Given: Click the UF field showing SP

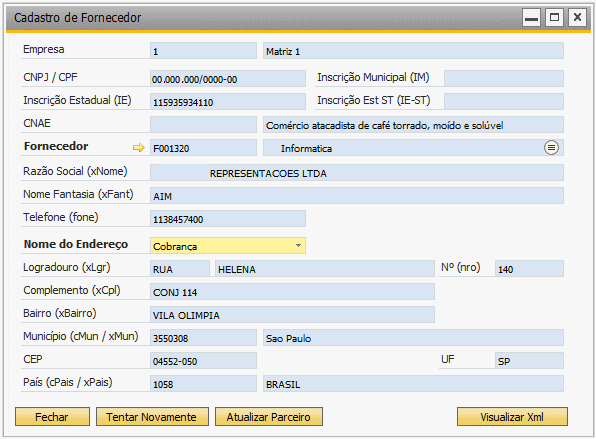Looking at the screenshot, I should tap(529, 360).
